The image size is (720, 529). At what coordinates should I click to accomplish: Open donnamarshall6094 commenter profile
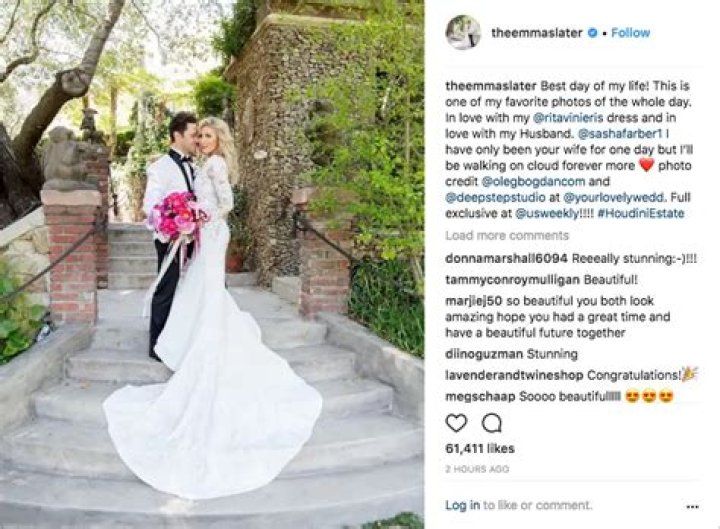pyautogui.click(x=506, y=259)
